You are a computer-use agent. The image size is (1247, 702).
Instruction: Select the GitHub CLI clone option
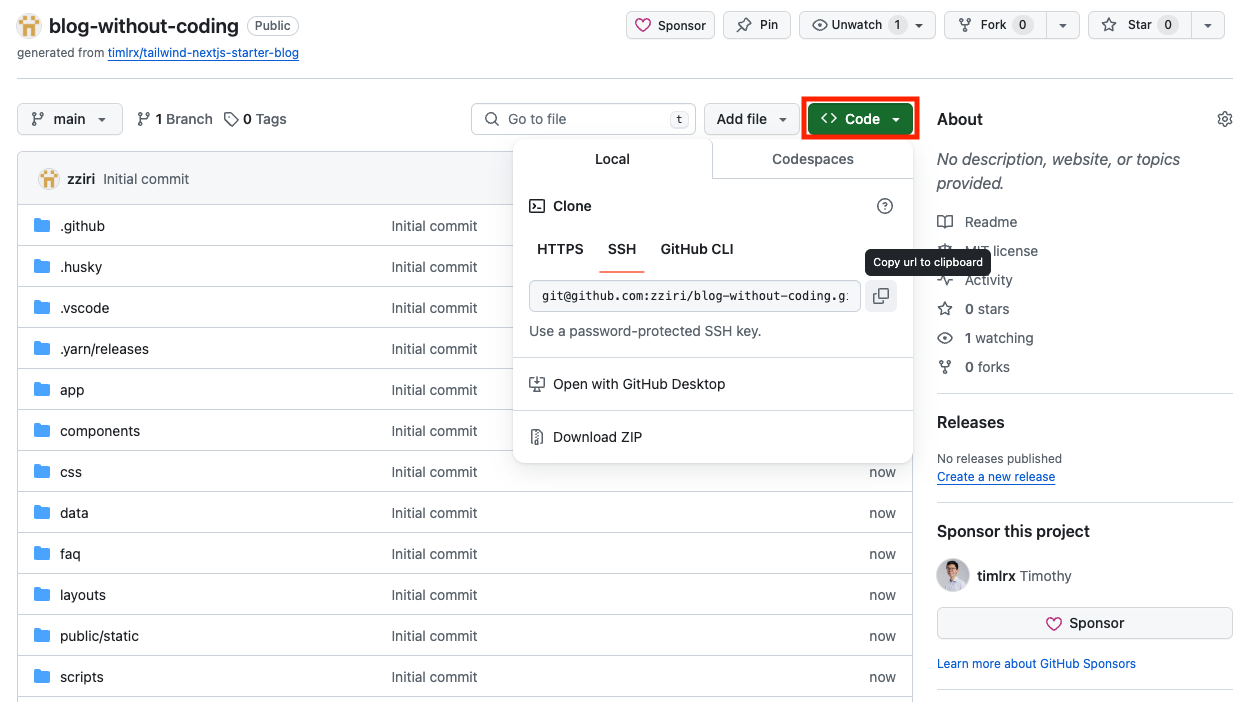697,249
